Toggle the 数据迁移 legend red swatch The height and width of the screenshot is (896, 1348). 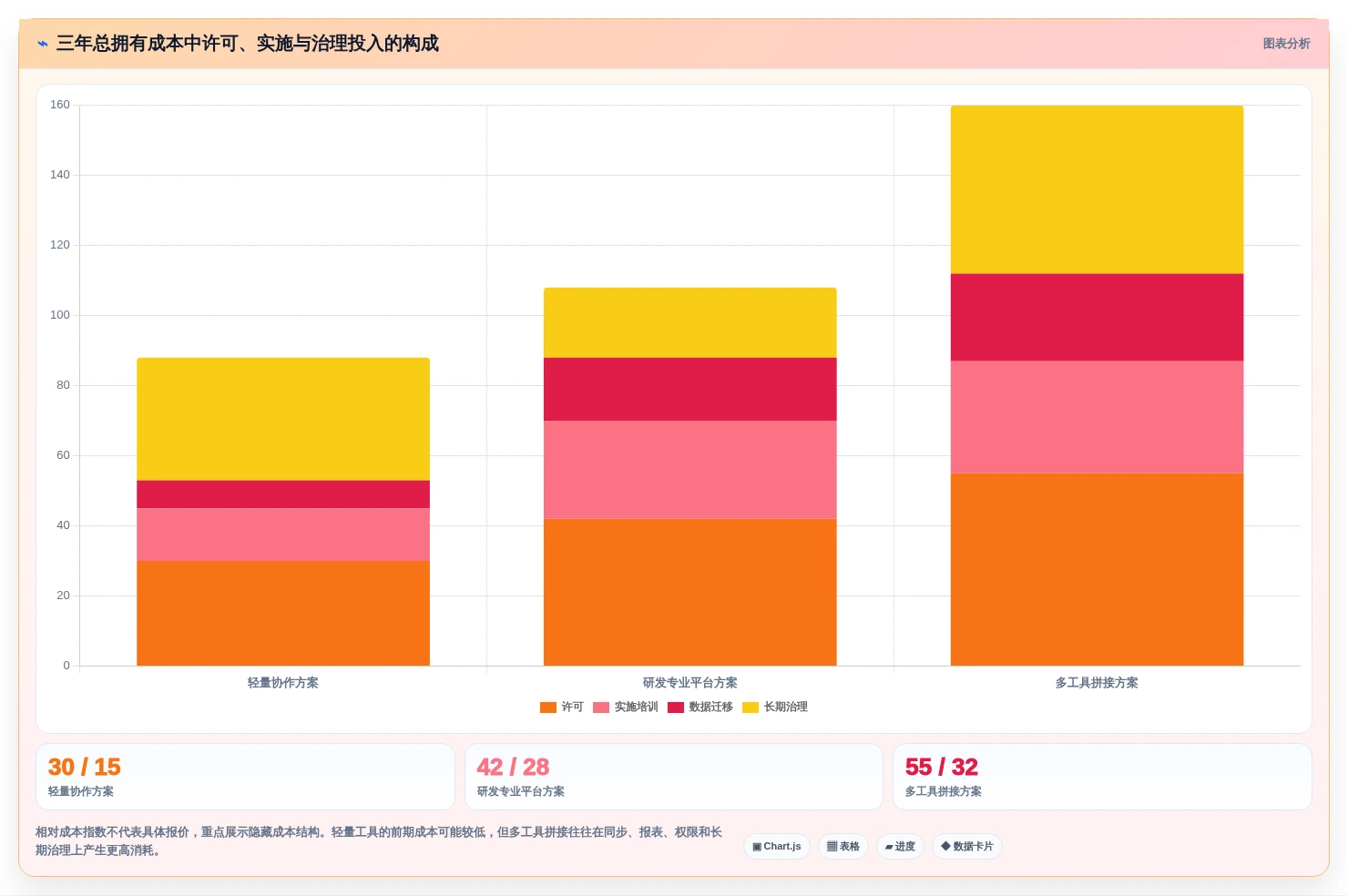(x=676, y=708)
